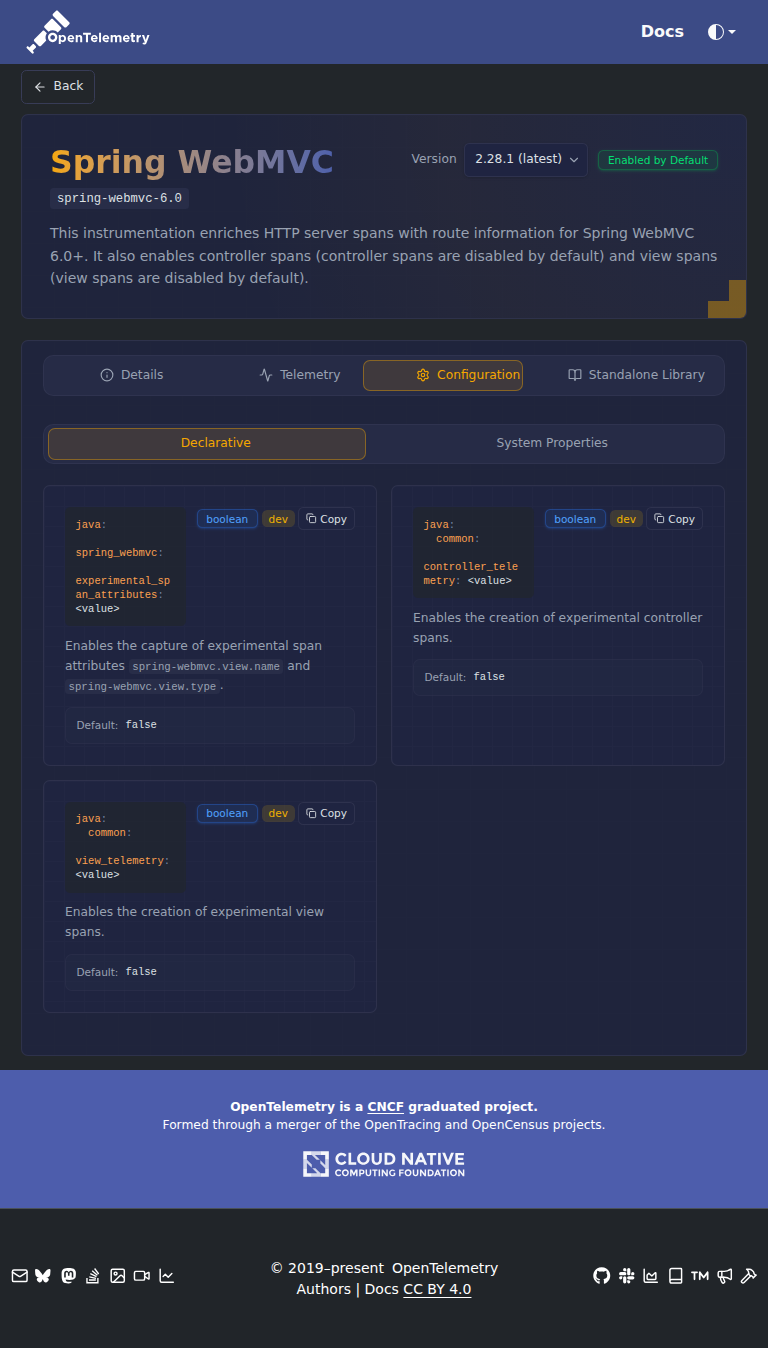Open the TM trademark icon in footer
The width and height of the screenshot is (768, 1348).
tap(700, 1276)
